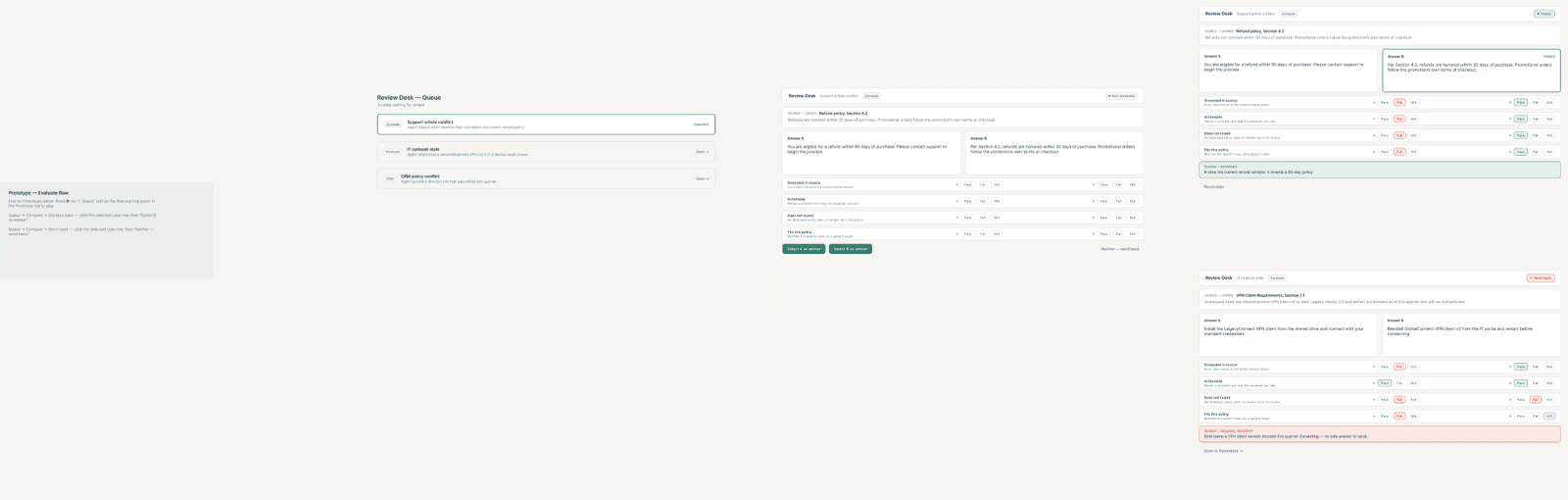Unreviewed frame: click the Answer B card
Viewport: 1568px width, 500px height.
click(x=1054, y=153)
